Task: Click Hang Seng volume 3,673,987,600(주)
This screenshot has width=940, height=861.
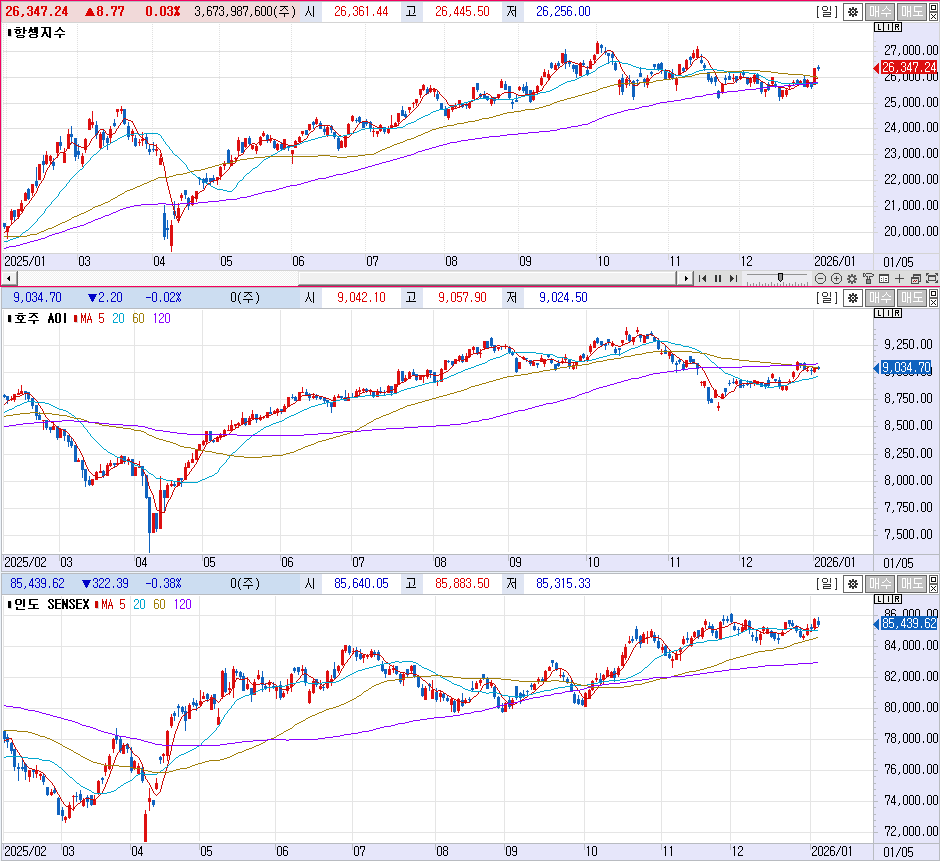Action: tap(245, 11)
